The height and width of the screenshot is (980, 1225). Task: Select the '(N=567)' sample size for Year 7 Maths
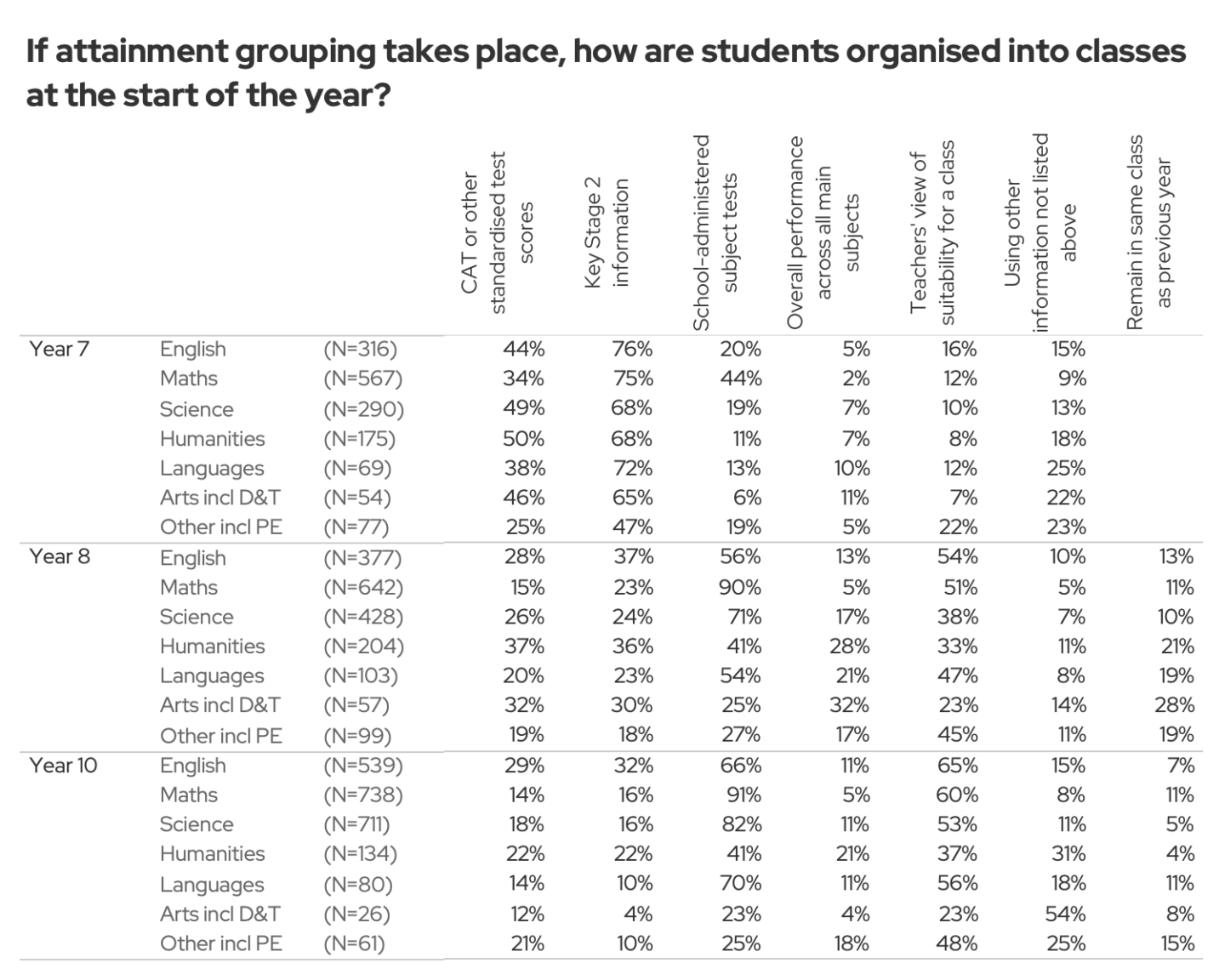[x=362, y=379]
